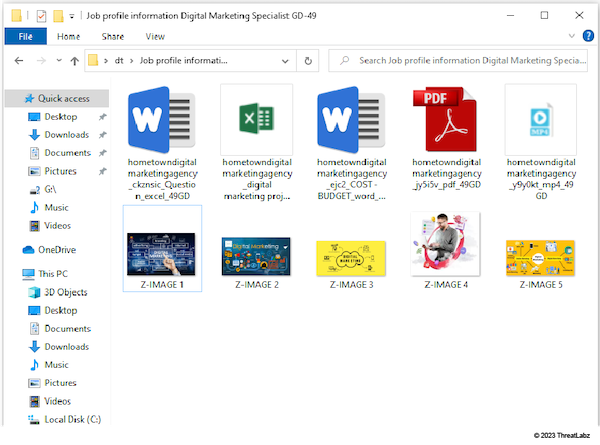Select the Excel file digital marketing proj

click(x=257, y=143)
